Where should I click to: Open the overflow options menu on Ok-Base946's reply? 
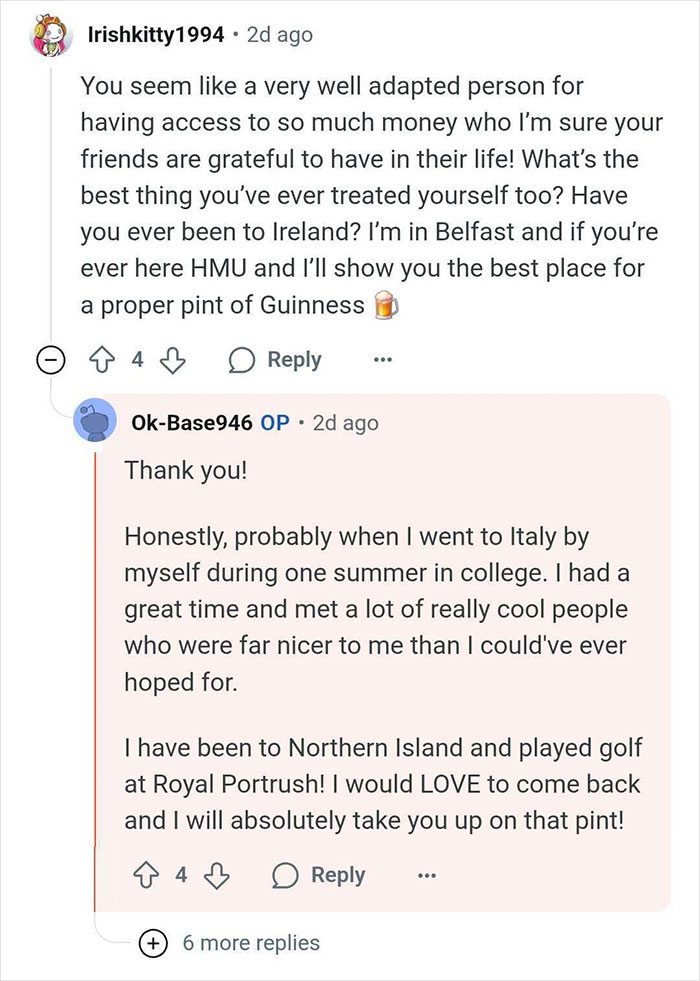(427, 875)
